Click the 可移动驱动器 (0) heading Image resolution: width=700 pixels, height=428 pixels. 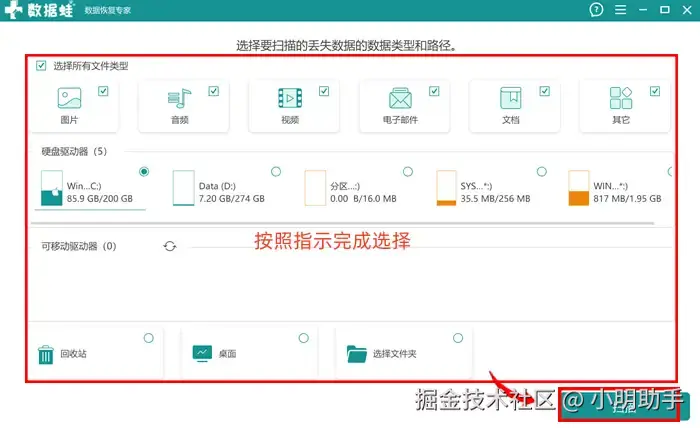pyautogui.click(x=79, y=246)
